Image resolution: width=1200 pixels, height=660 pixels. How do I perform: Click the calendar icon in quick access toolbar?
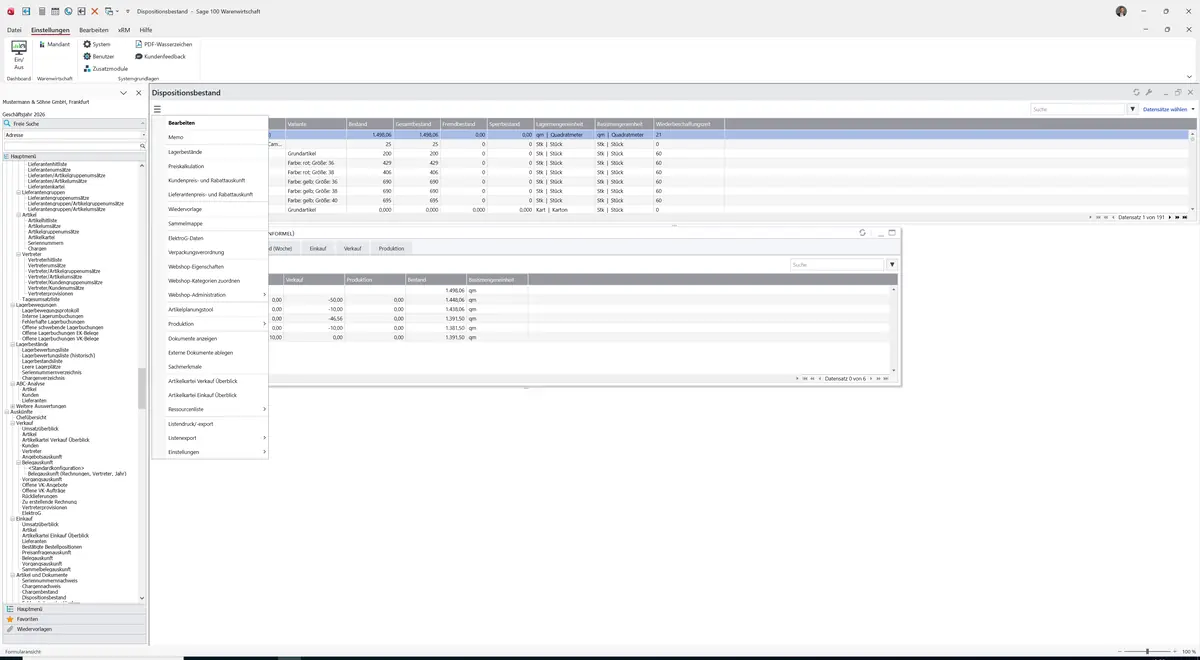pos(54,11)
